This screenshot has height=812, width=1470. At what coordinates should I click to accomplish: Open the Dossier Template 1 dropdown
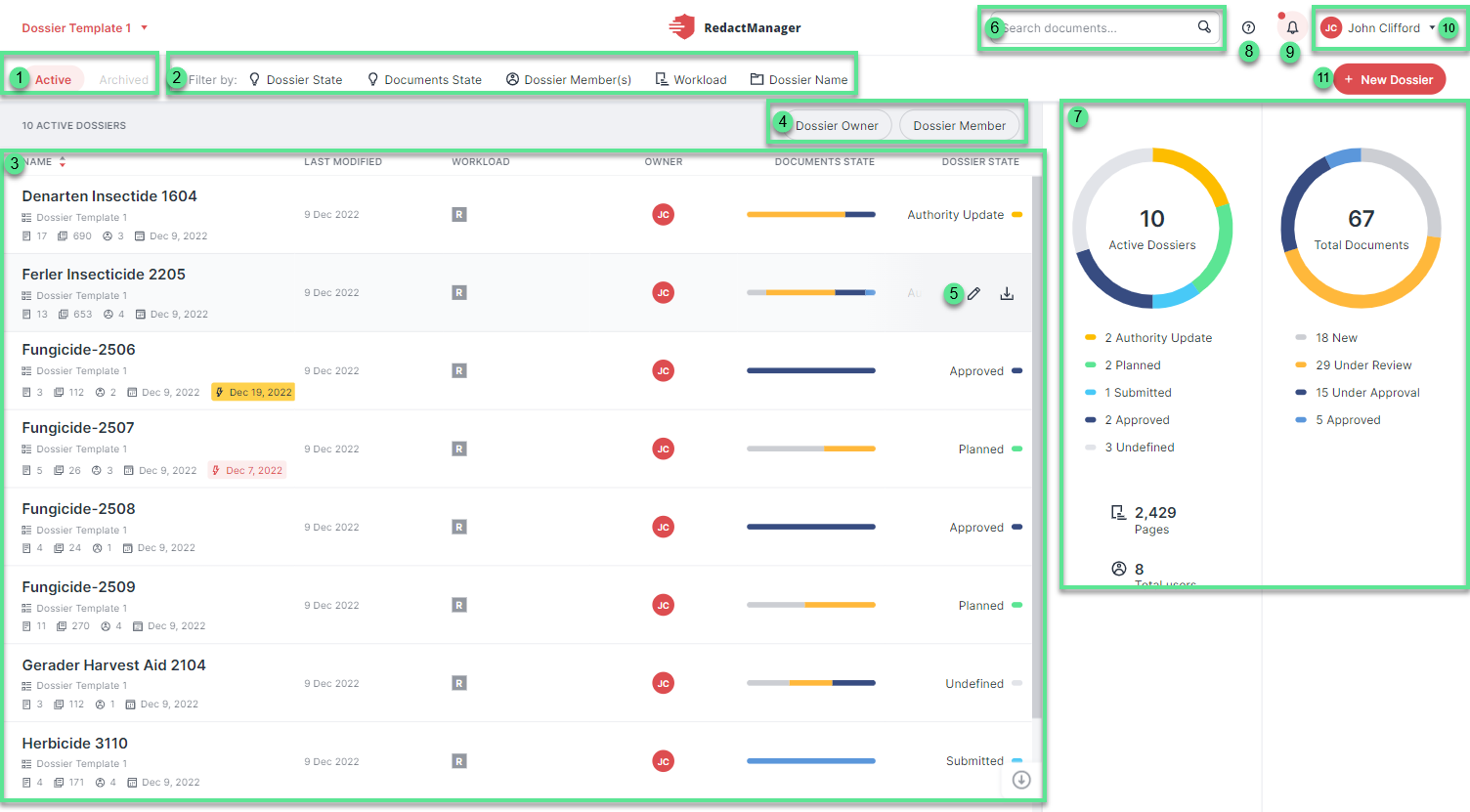pos(85,28)
